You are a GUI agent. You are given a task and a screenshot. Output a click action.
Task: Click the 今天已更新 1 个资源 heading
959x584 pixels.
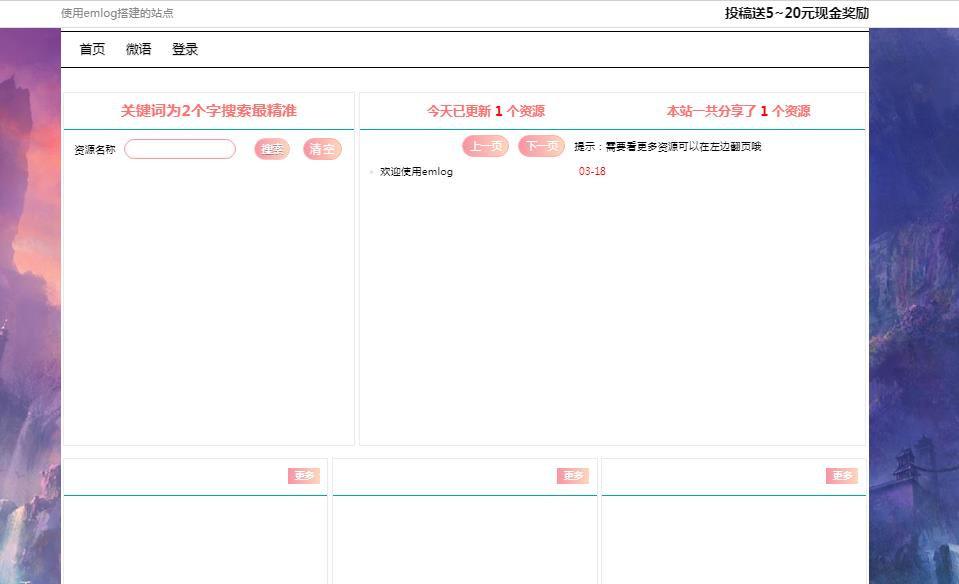(486, 111)
